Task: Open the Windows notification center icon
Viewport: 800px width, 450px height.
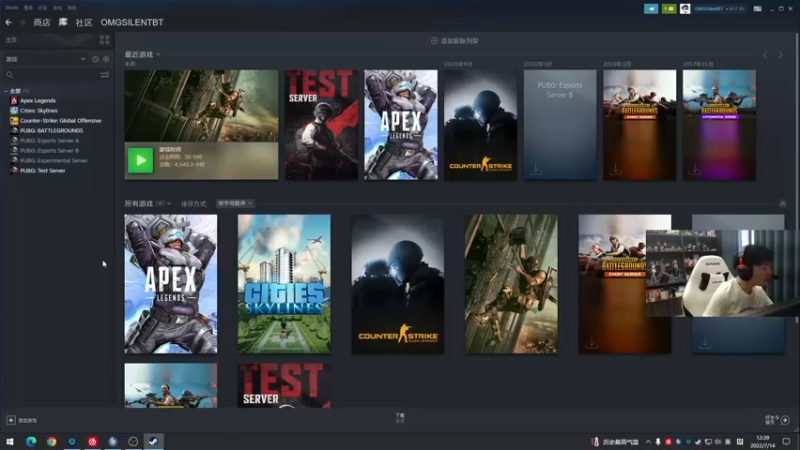Action: pos(786,441)
